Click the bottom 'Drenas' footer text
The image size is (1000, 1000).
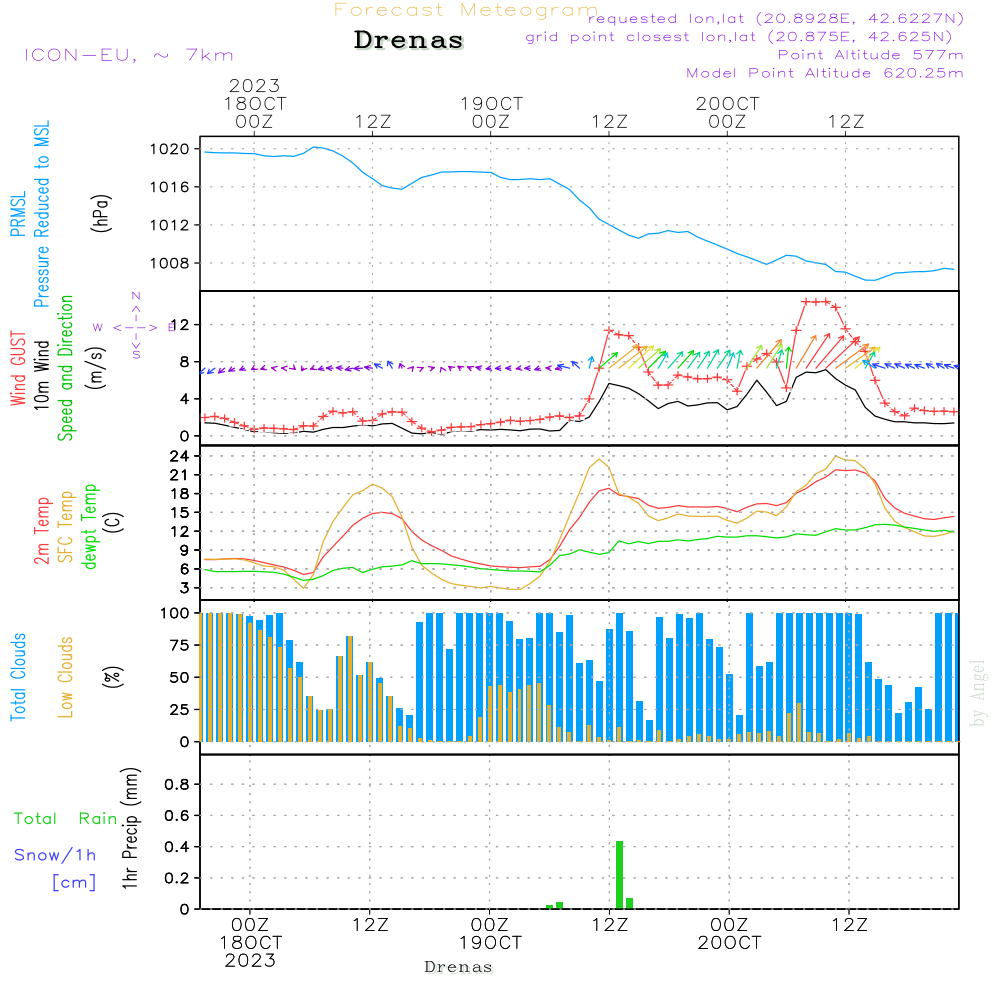pos(459,967)
